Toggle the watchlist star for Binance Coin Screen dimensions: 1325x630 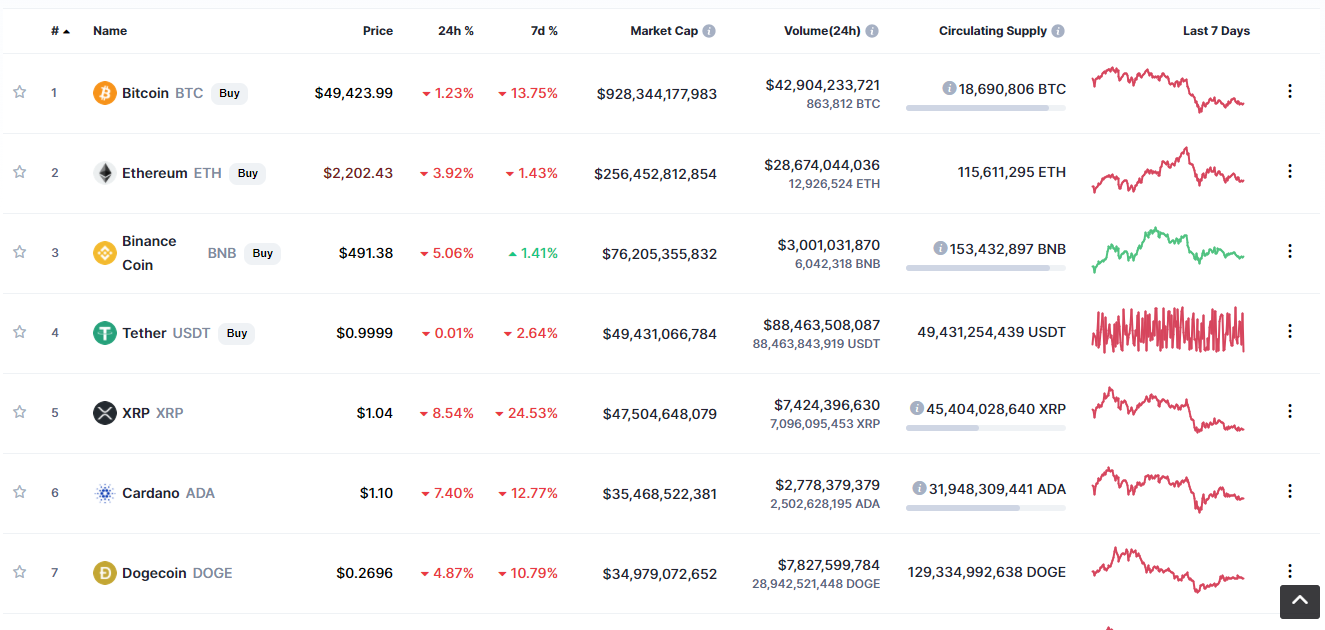click(19, 252)
